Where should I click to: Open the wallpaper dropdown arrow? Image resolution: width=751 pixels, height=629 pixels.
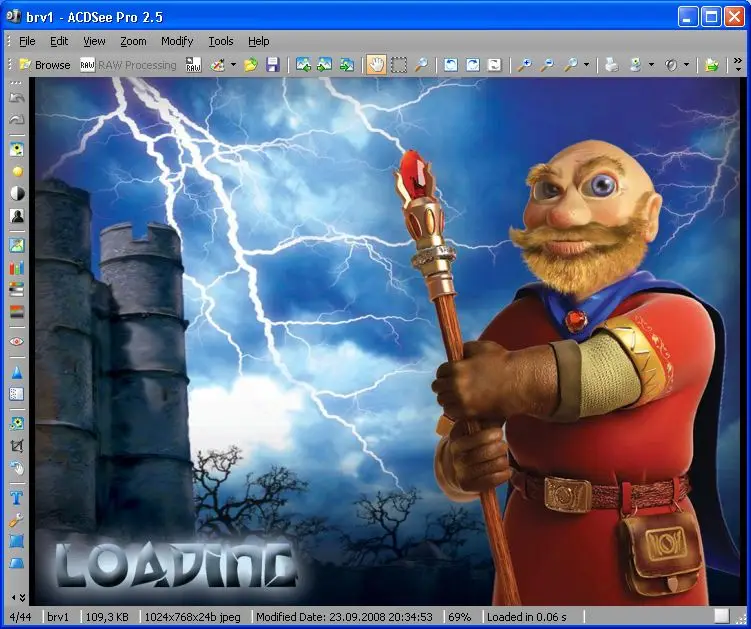[x=651, y=65]
